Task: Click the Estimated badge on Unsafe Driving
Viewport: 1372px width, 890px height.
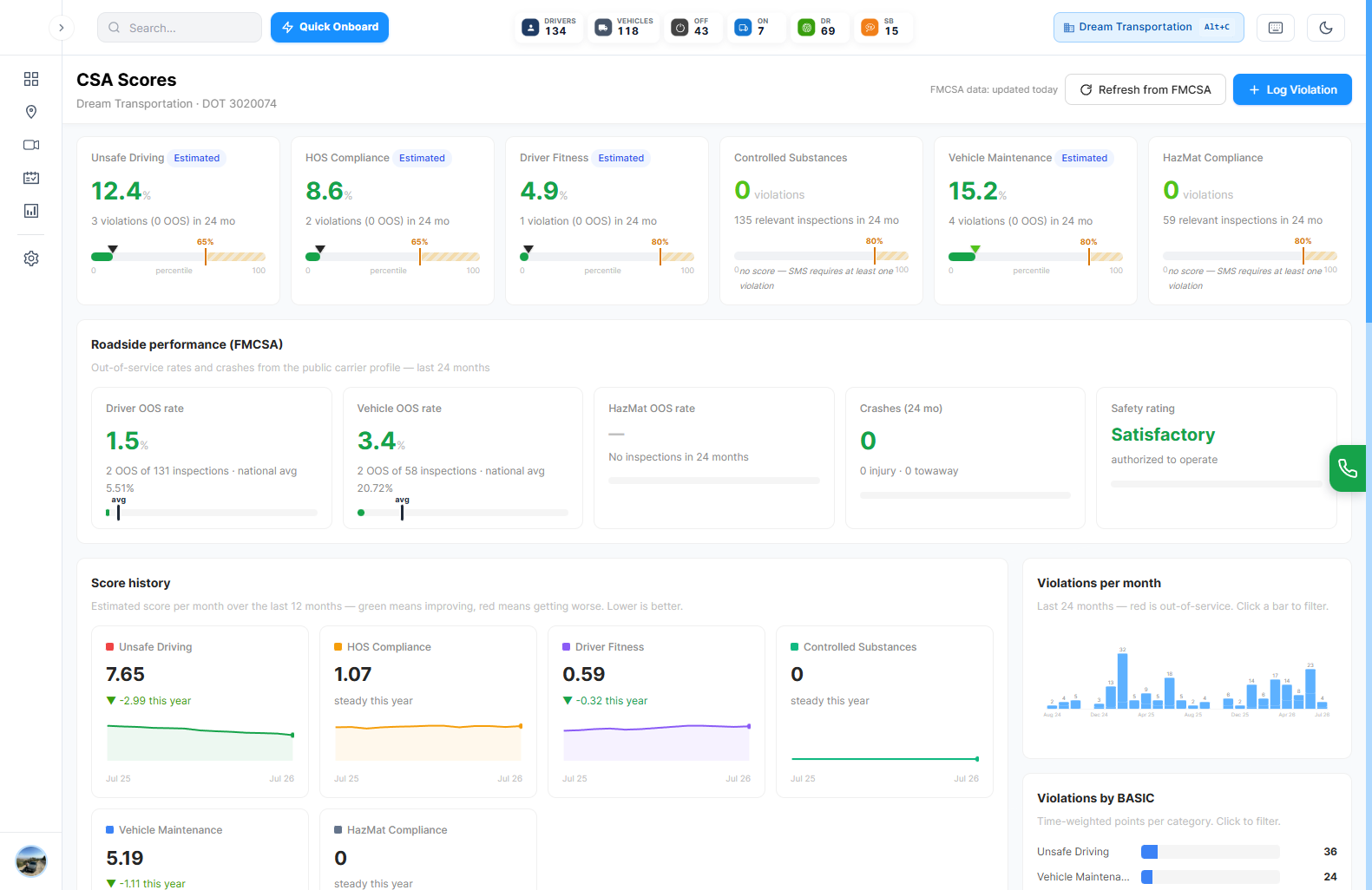Action: point(197,158)
